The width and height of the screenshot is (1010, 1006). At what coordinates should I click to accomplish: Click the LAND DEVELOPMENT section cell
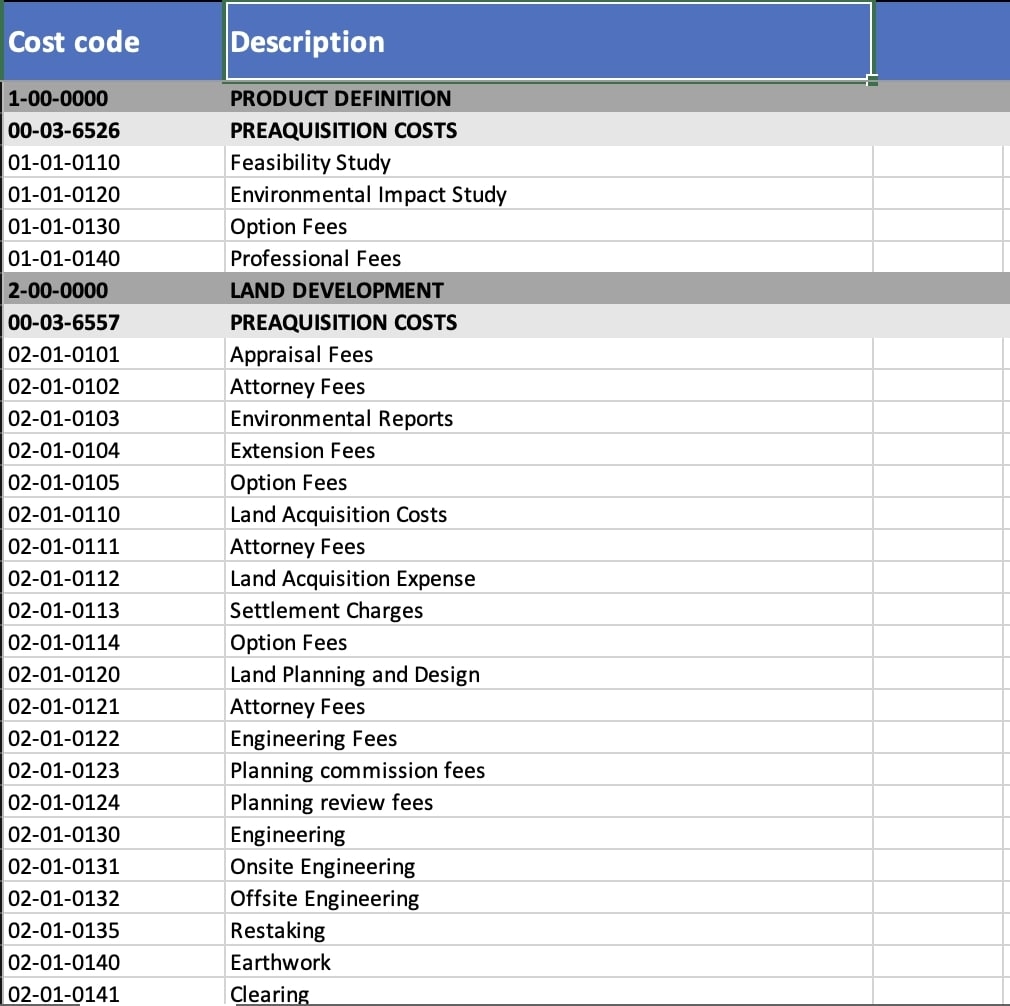[x=548, y=290]
